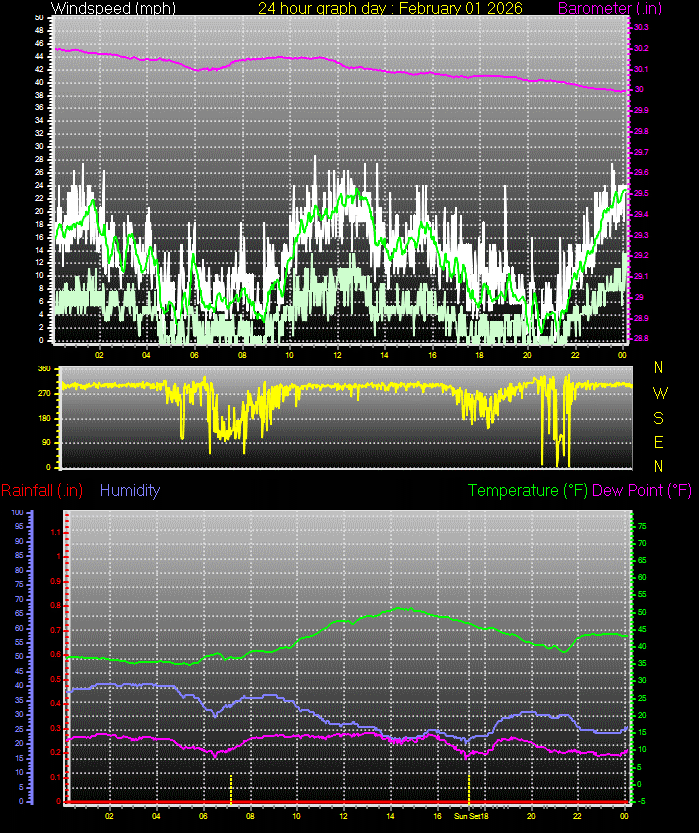The width and height of the screenshot is (699, 833).
Task: Click the '29.5' barometer scale value
Action: (x=641, y=193)
